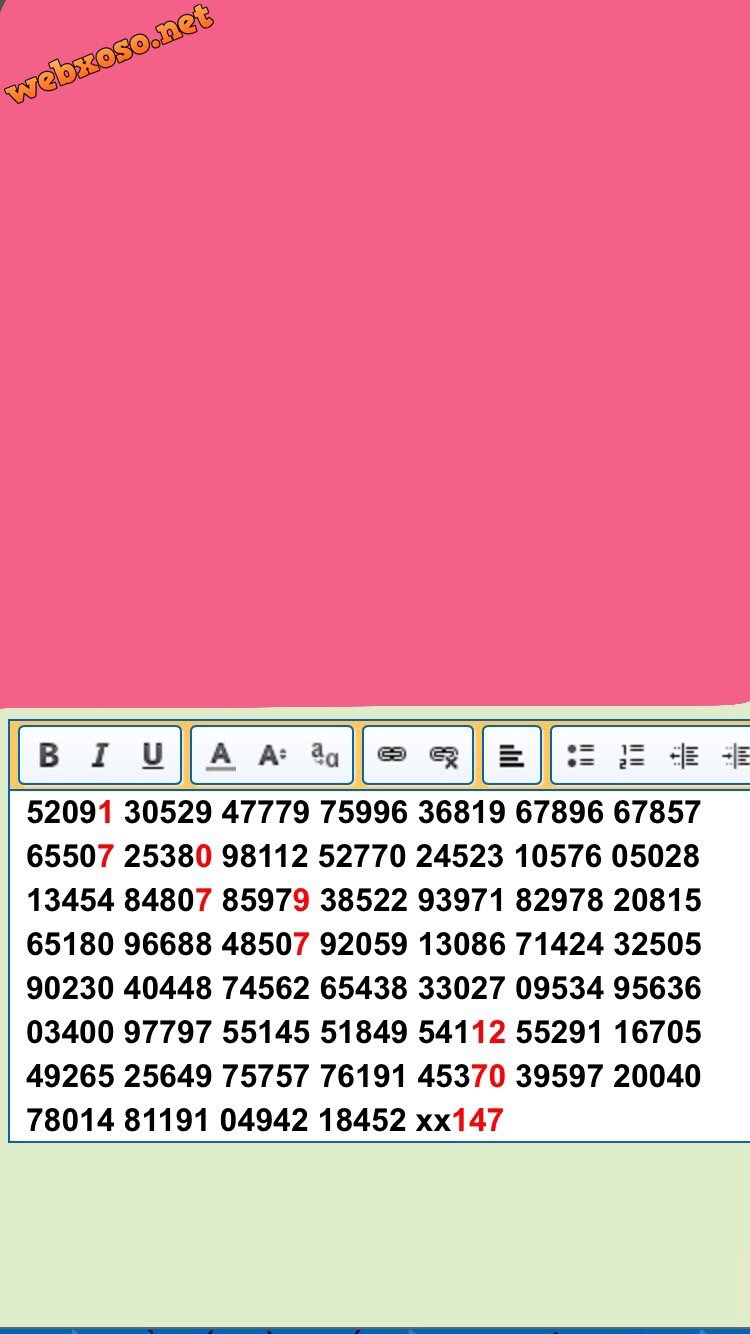
Task: Click the number 03400 in the editor
Action: 70,1032
